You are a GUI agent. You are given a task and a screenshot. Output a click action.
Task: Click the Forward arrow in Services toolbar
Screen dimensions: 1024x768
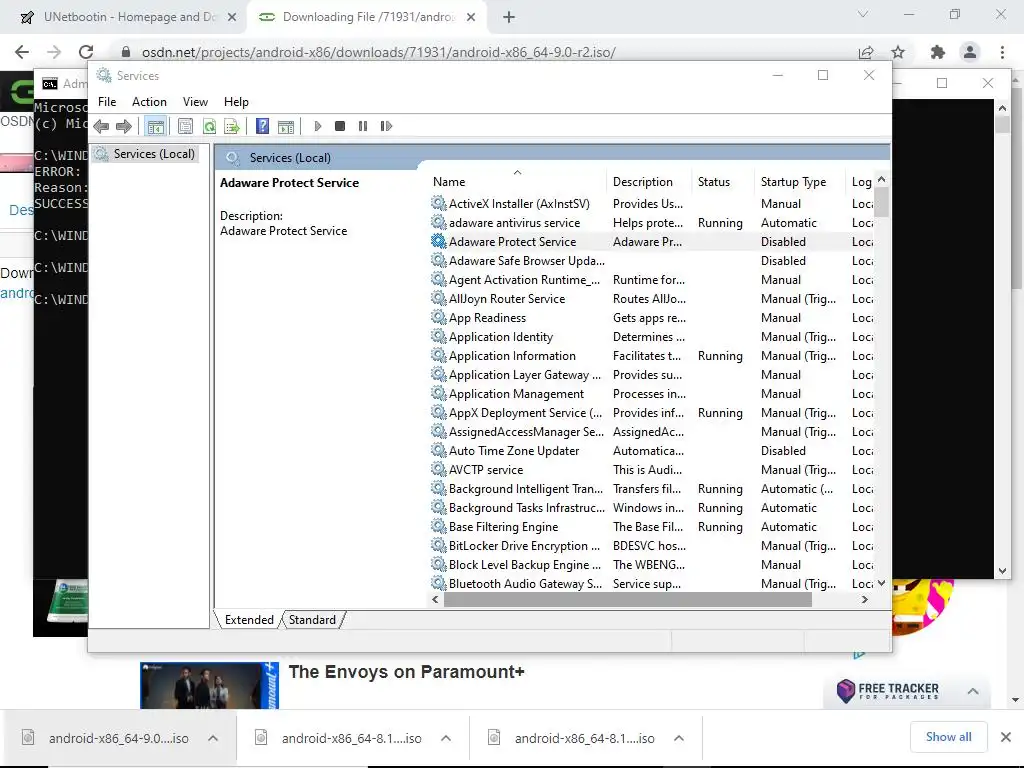[123, 126]
